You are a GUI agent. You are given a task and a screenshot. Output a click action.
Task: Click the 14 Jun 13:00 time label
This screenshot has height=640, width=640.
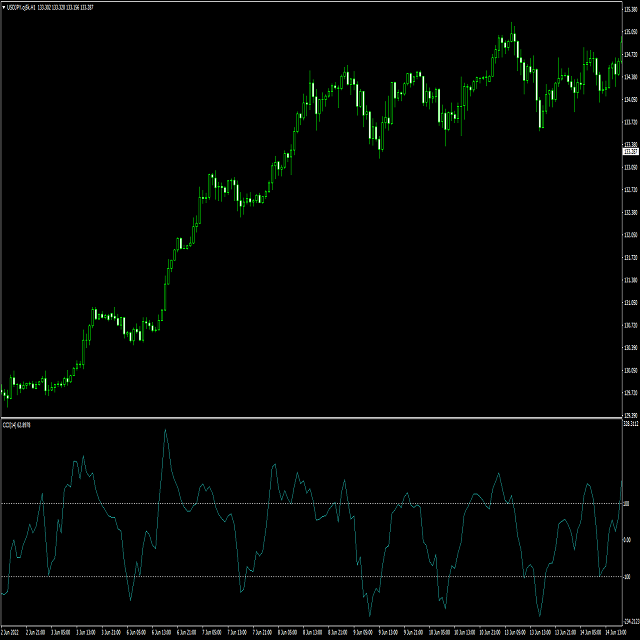616,632
